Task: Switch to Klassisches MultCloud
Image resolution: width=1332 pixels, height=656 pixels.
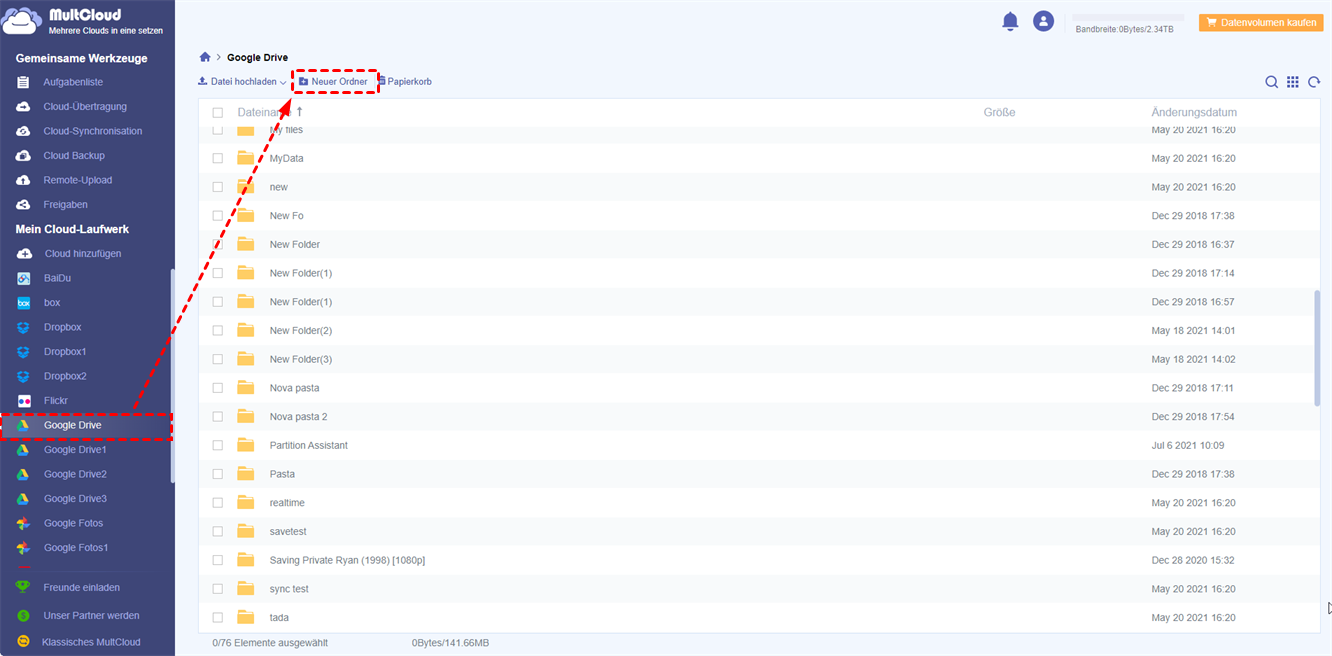Action: [x=91, y=642]
